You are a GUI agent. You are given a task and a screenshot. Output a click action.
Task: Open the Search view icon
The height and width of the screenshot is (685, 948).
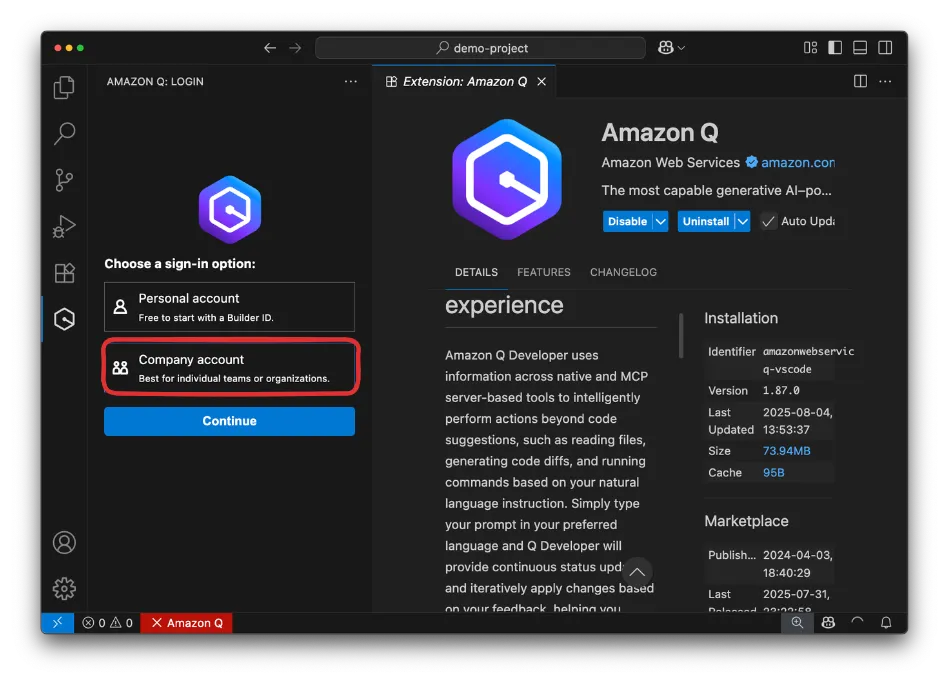coord(64,133)
